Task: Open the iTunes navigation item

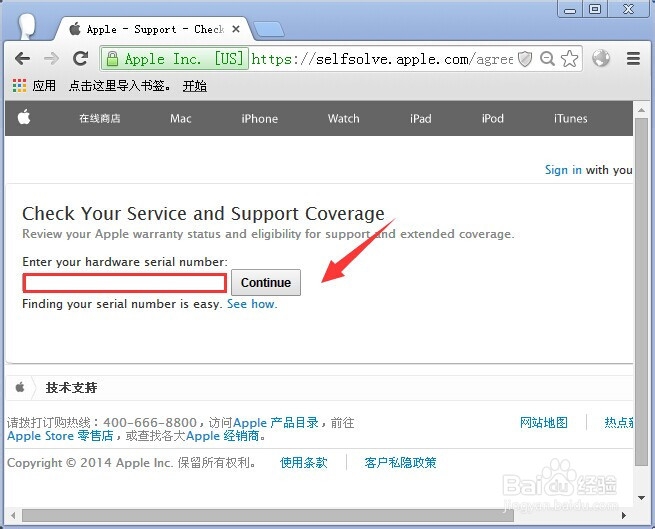Action: click(x=571, y=119)
